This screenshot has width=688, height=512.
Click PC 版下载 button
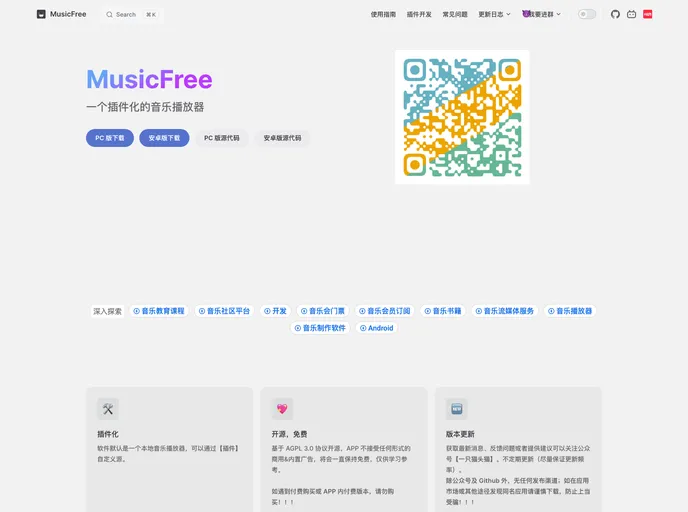pyautogui.click(x=110, y=138)
